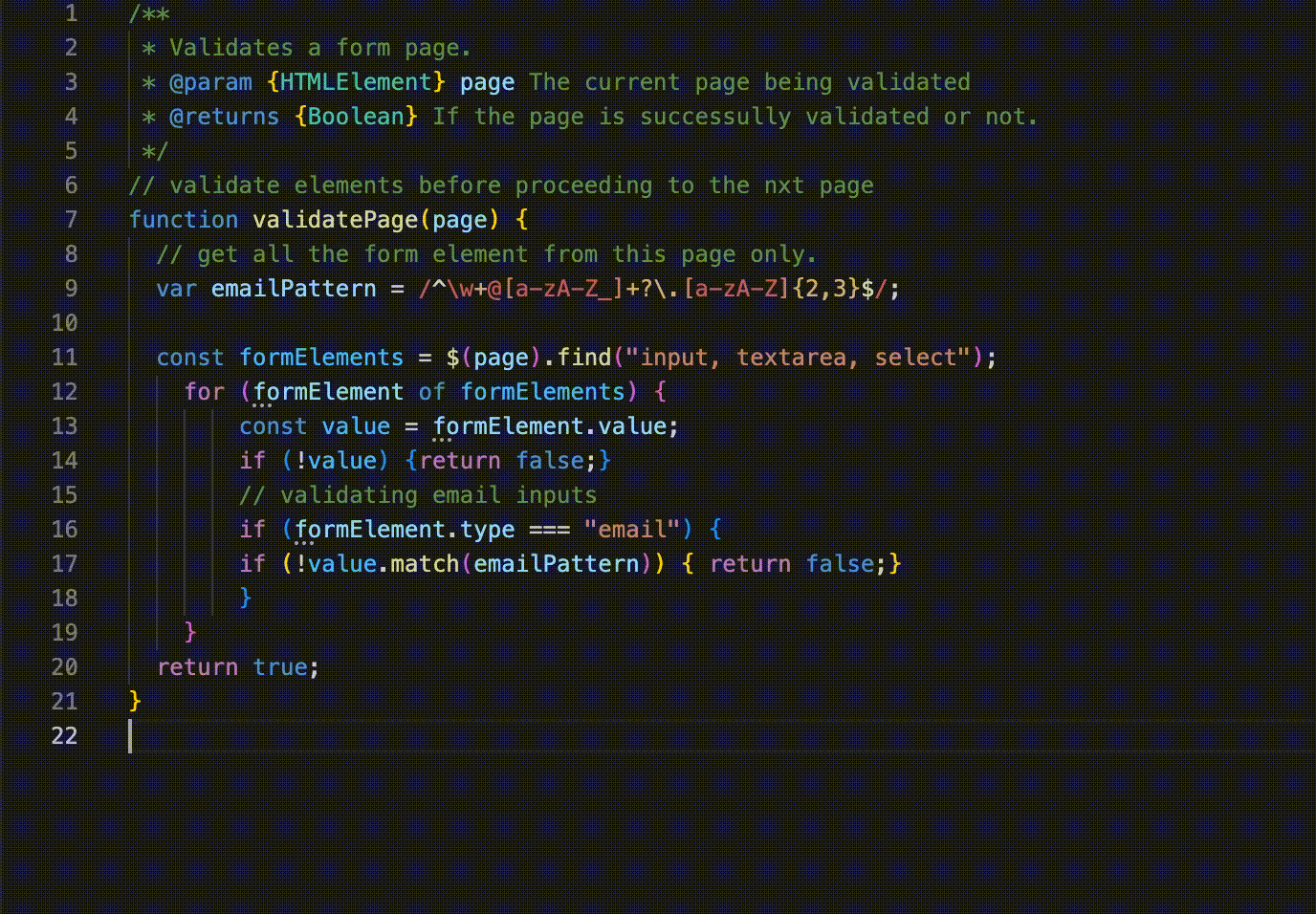The width and height of the screenshot is (1316, 914).
Task: Click the '.find' method call on line 11
Action: click(x=578, y=358)
